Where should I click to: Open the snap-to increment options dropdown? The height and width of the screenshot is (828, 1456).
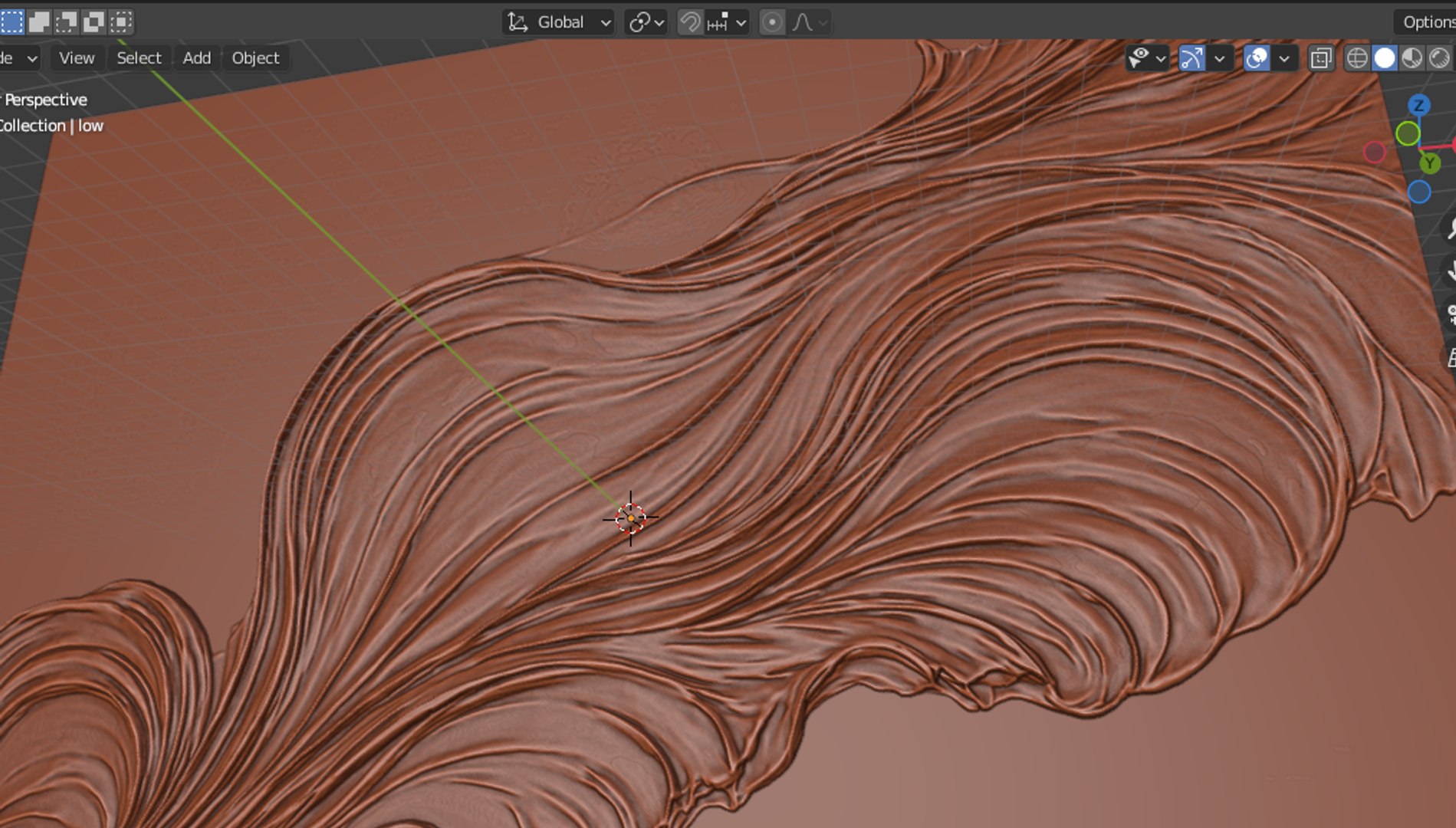tap(726, 22)
